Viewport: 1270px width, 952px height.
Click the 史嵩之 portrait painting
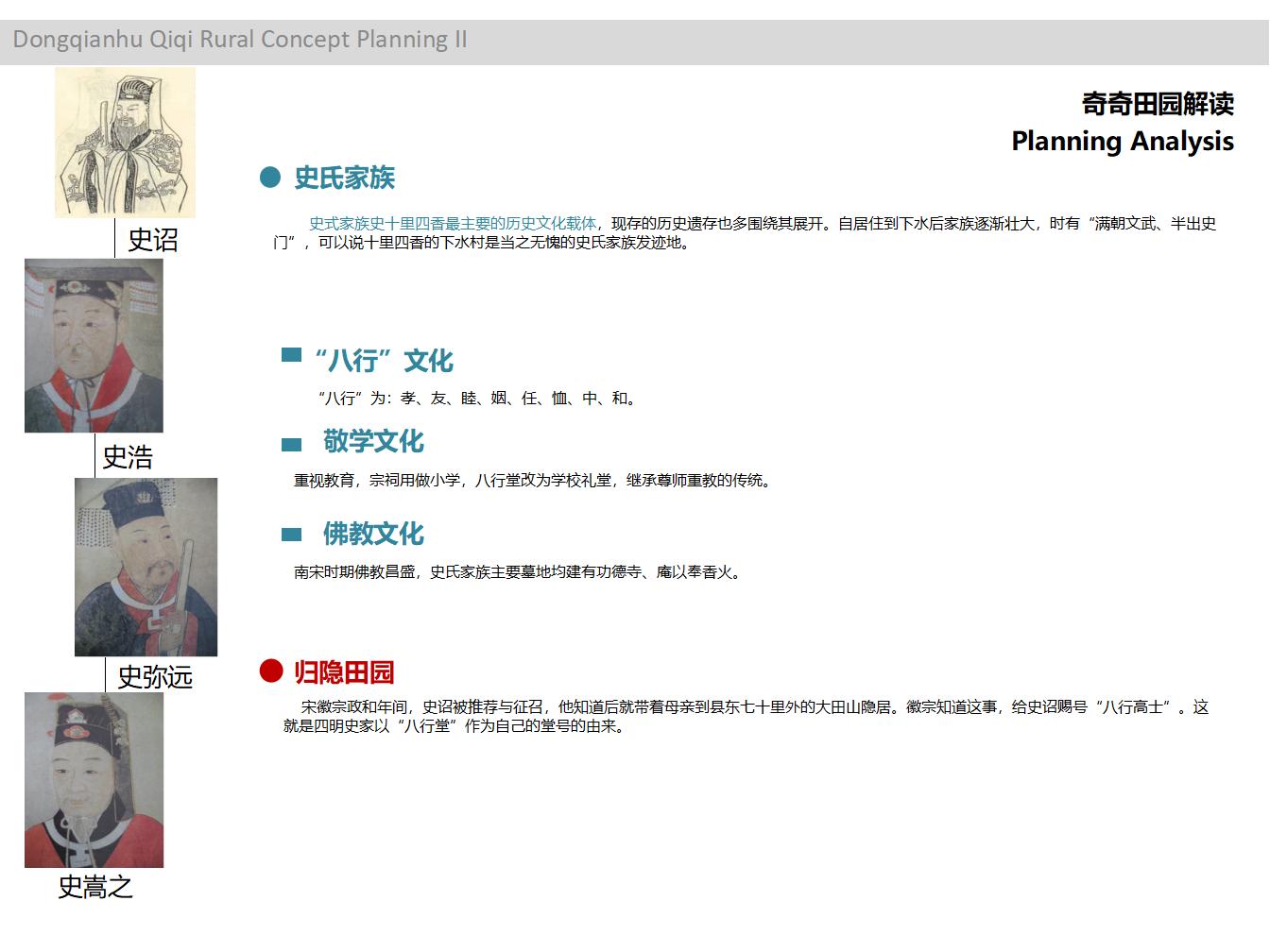tap(94, 780)
